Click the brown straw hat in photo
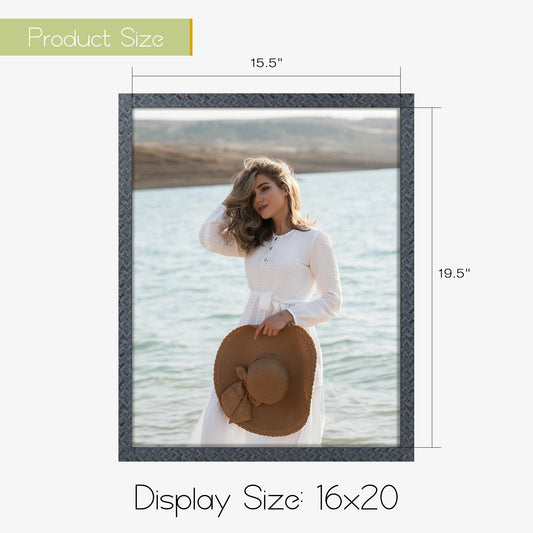This screenshot has height=533, width=533. pyautogui.click(x=265, y=380)
